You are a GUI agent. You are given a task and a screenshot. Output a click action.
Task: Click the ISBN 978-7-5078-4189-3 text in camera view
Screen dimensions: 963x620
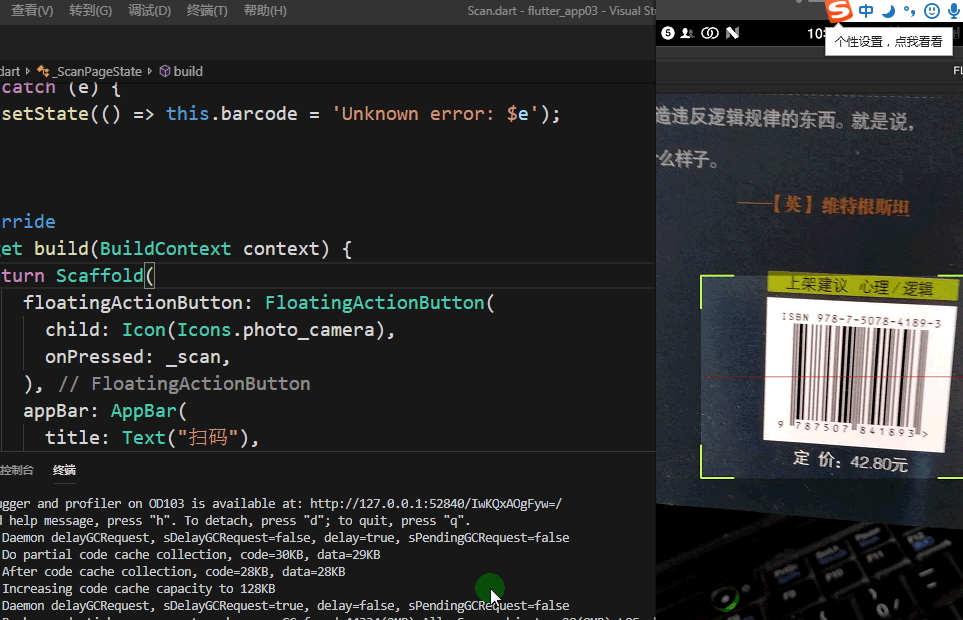(x=861, y=320)
